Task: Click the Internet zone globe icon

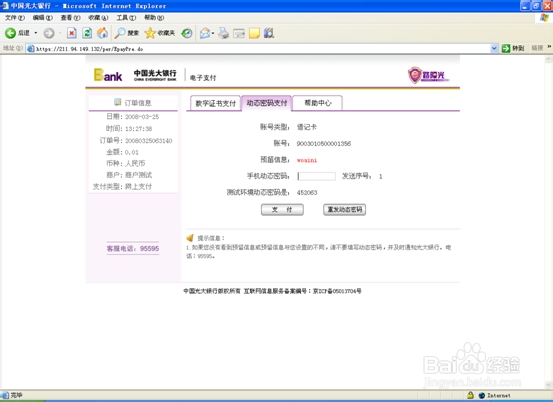Action: coord(482,395)
